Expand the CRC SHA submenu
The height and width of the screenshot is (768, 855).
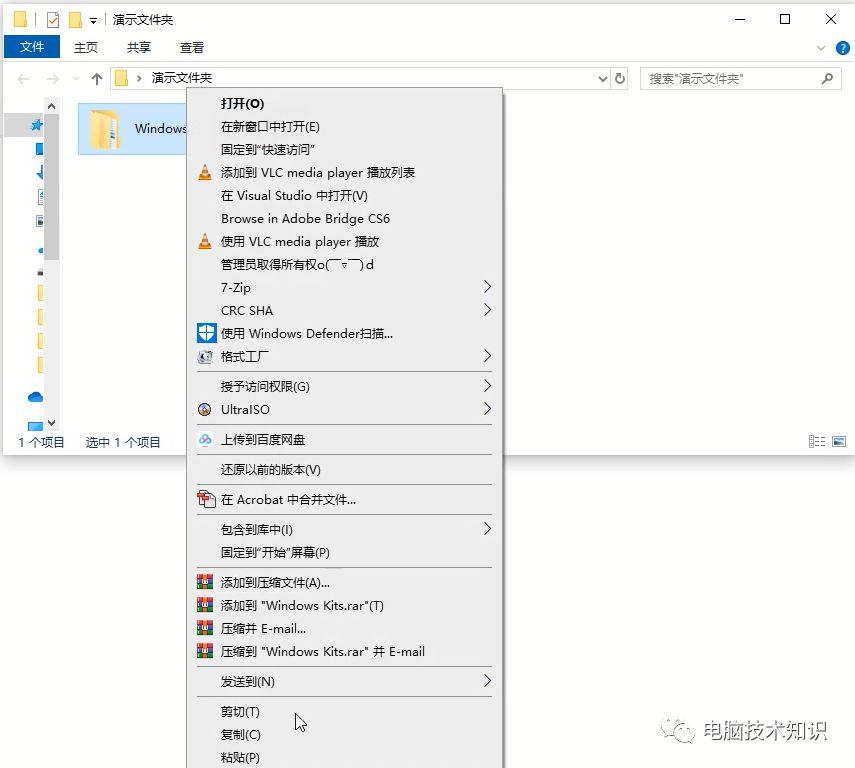coord(487,310)
